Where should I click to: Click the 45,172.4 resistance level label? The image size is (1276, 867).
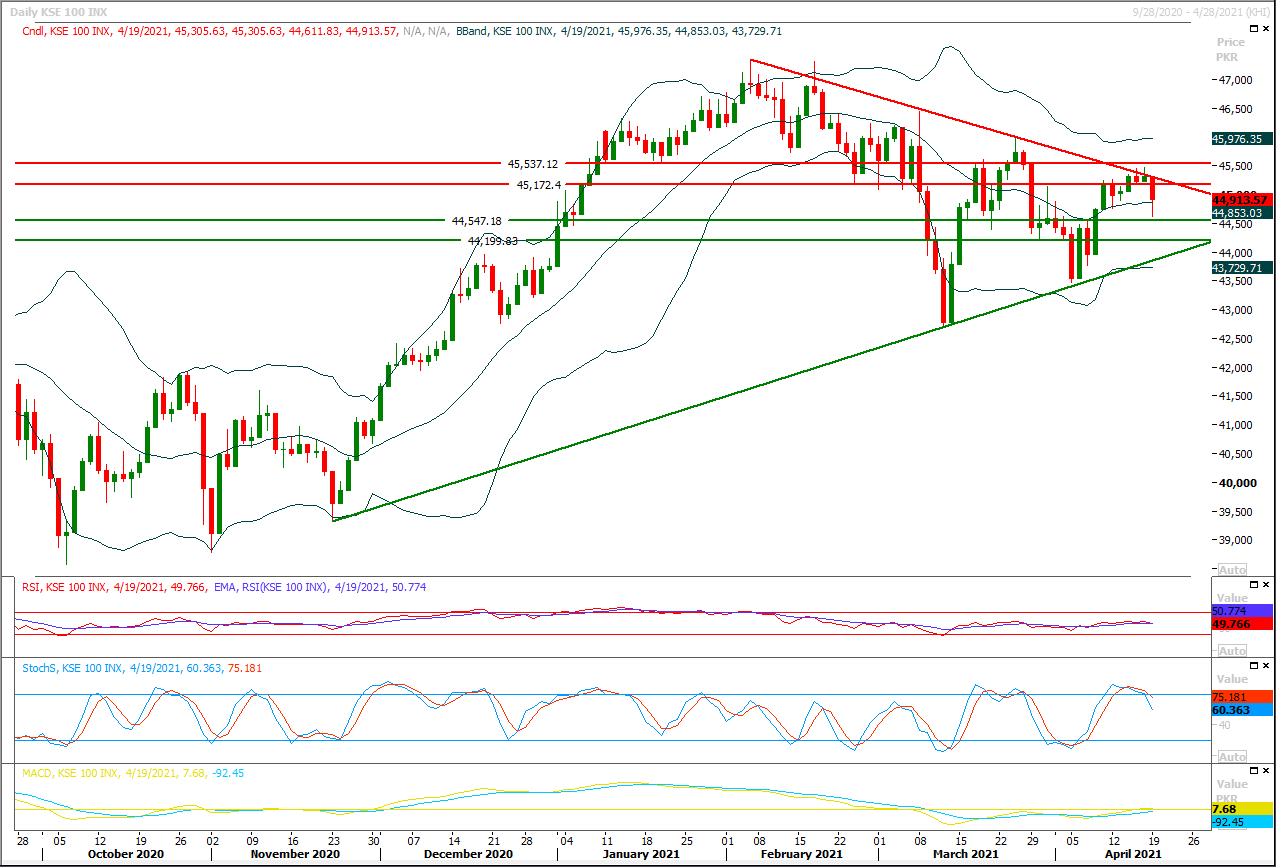click(x=541, y=184)
